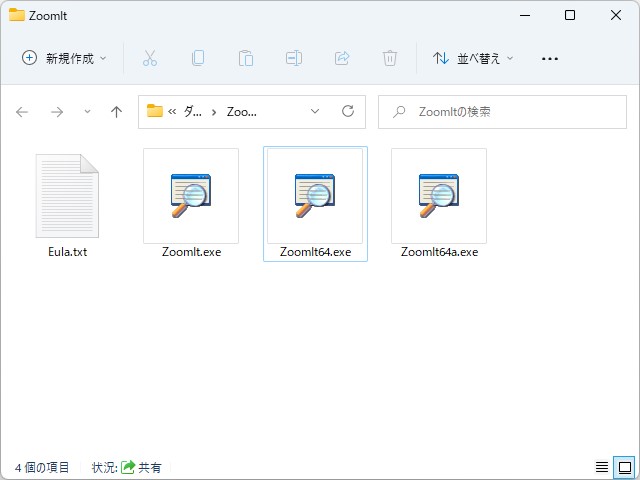The width and height of the screenshot is (640, 480).
Task: Select the ZoomIt64.exe file icon
Action: click(315, 196)
